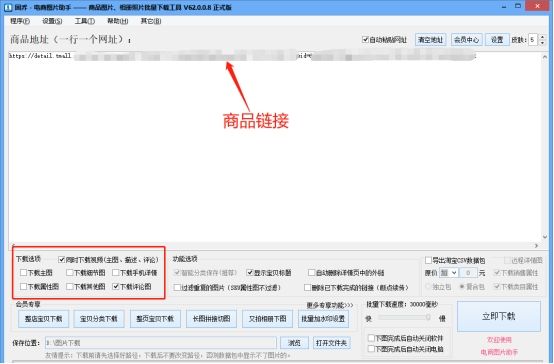The height and width of the screenshot is (364, 554).
Task: Enable 下图完成后自动关闭软件 checkbox
Action: (371, 338)
